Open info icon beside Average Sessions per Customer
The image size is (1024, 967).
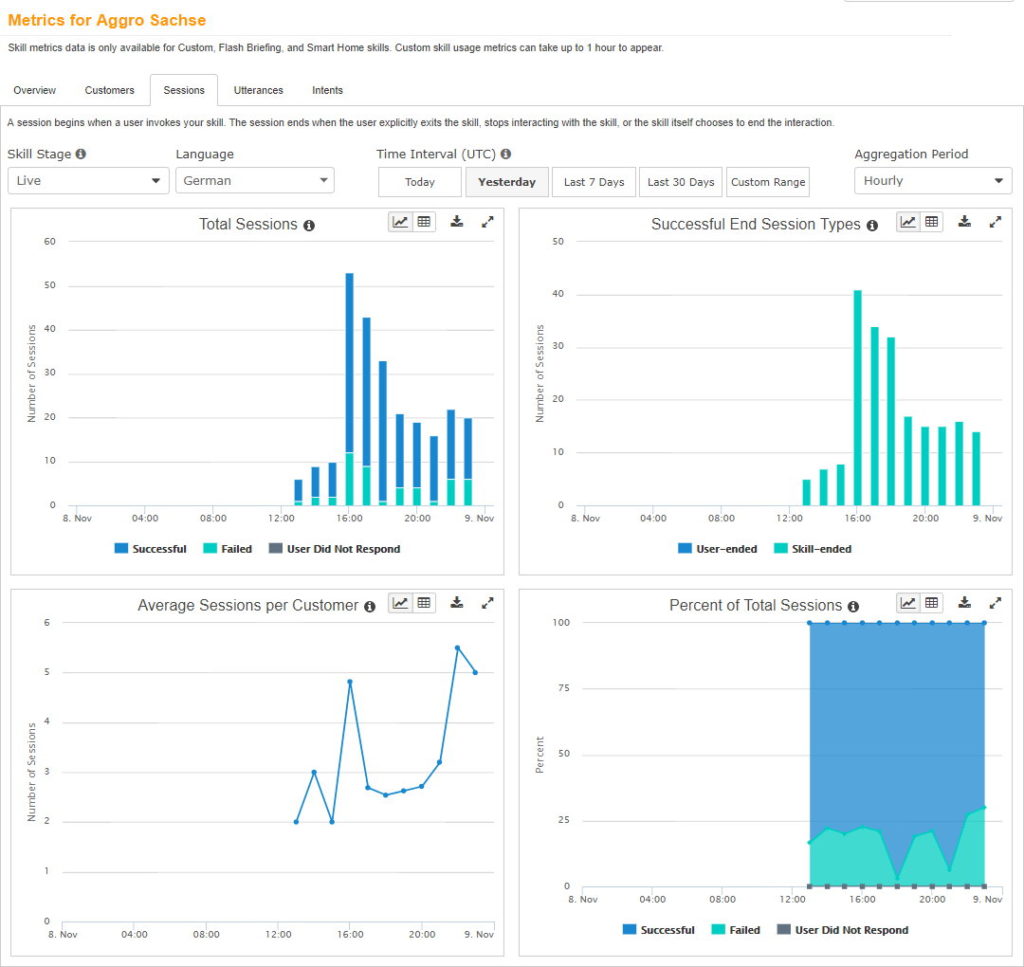click(370, 607)
